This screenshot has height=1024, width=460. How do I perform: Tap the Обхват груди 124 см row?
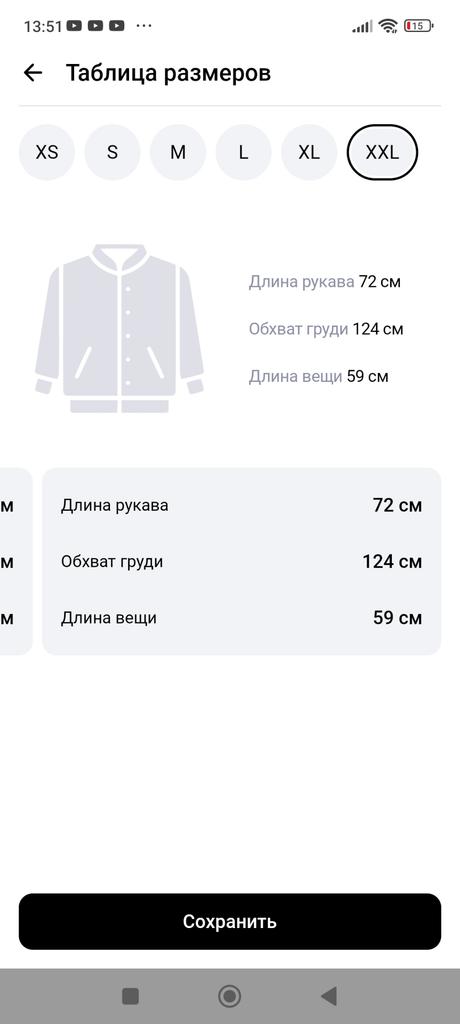[242, 562]
